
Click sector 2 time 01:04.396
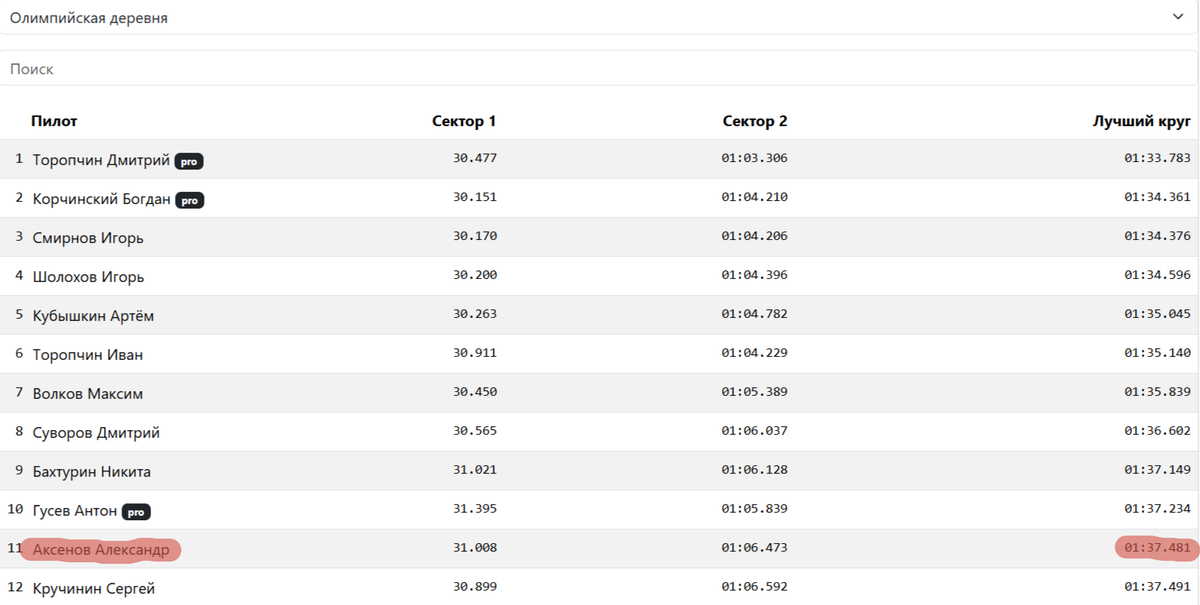coord(754,275)
